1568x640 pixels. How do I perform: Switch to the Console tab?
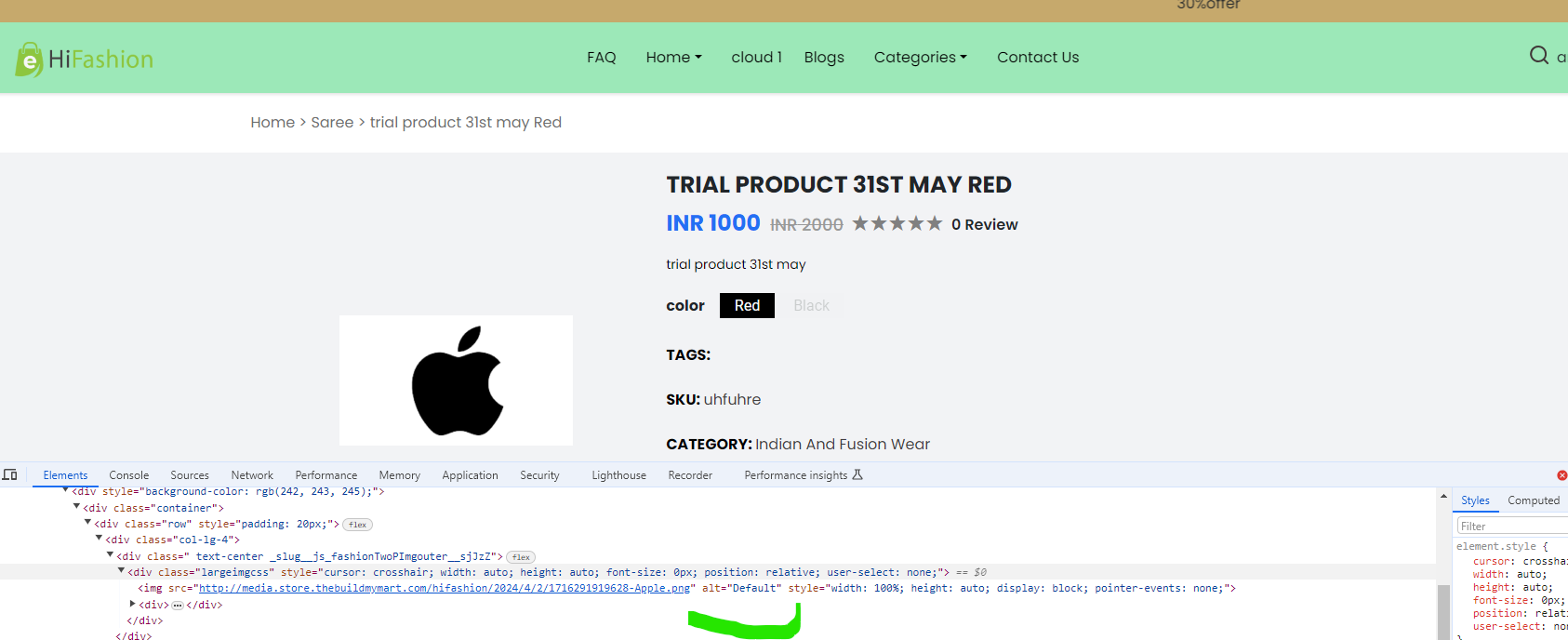click(x=128, y=475)
